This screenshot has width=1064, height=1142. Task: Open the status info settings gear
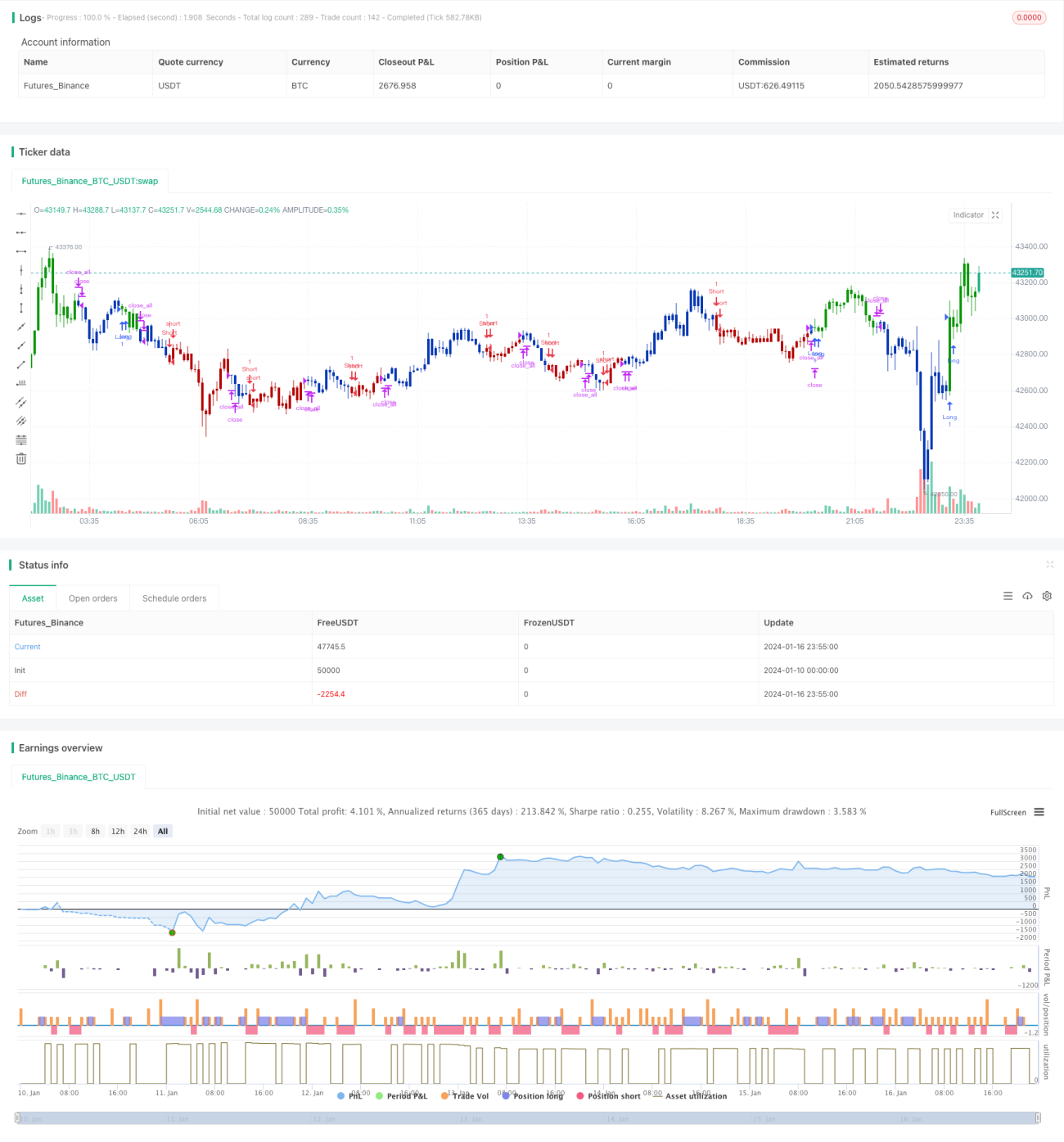(1047, 596)
